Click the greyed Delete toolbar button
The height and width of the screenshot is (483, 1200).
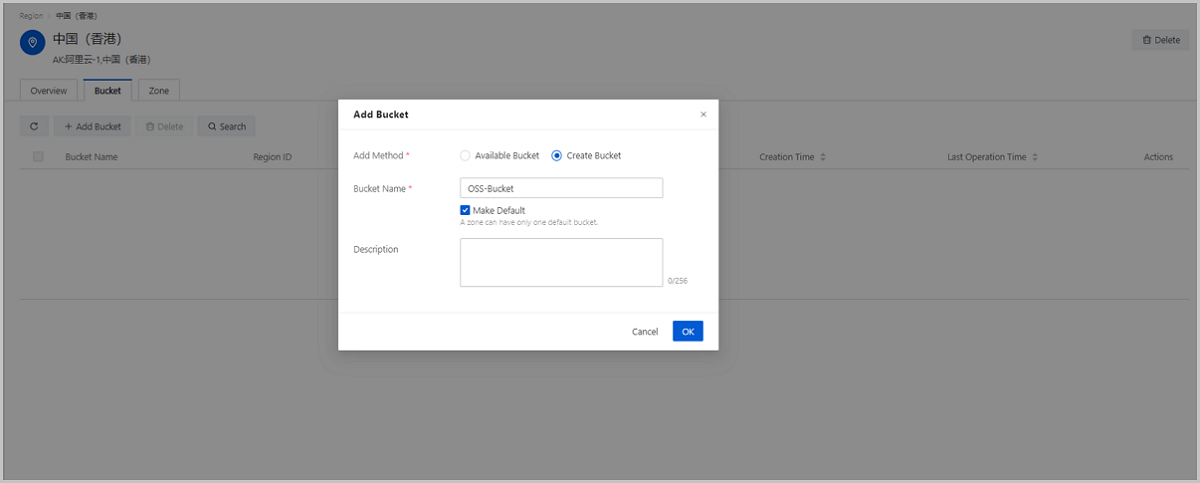[x=164, y=127]
